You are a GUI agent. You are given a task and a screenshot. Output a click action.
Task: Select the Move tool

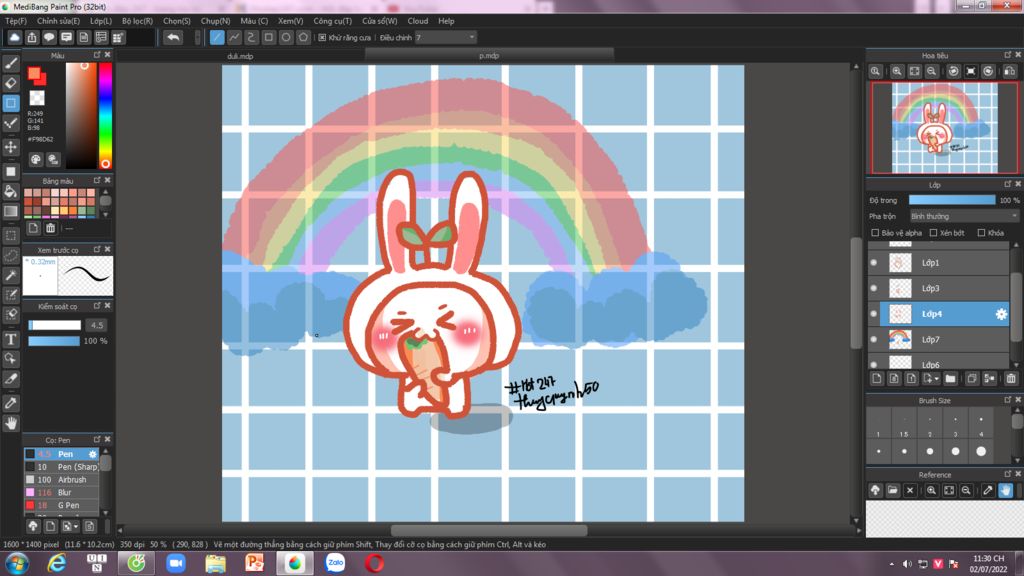(x=10, y=147)
